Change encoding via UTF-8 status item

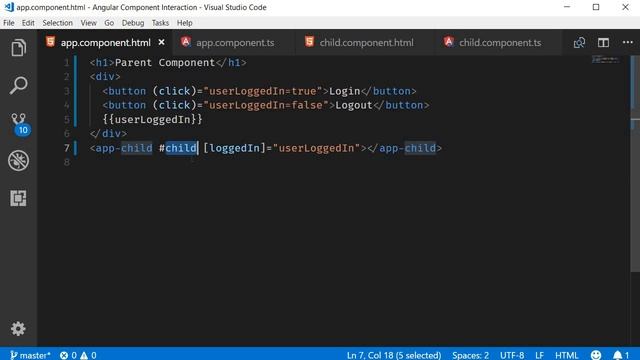point(512,355)
